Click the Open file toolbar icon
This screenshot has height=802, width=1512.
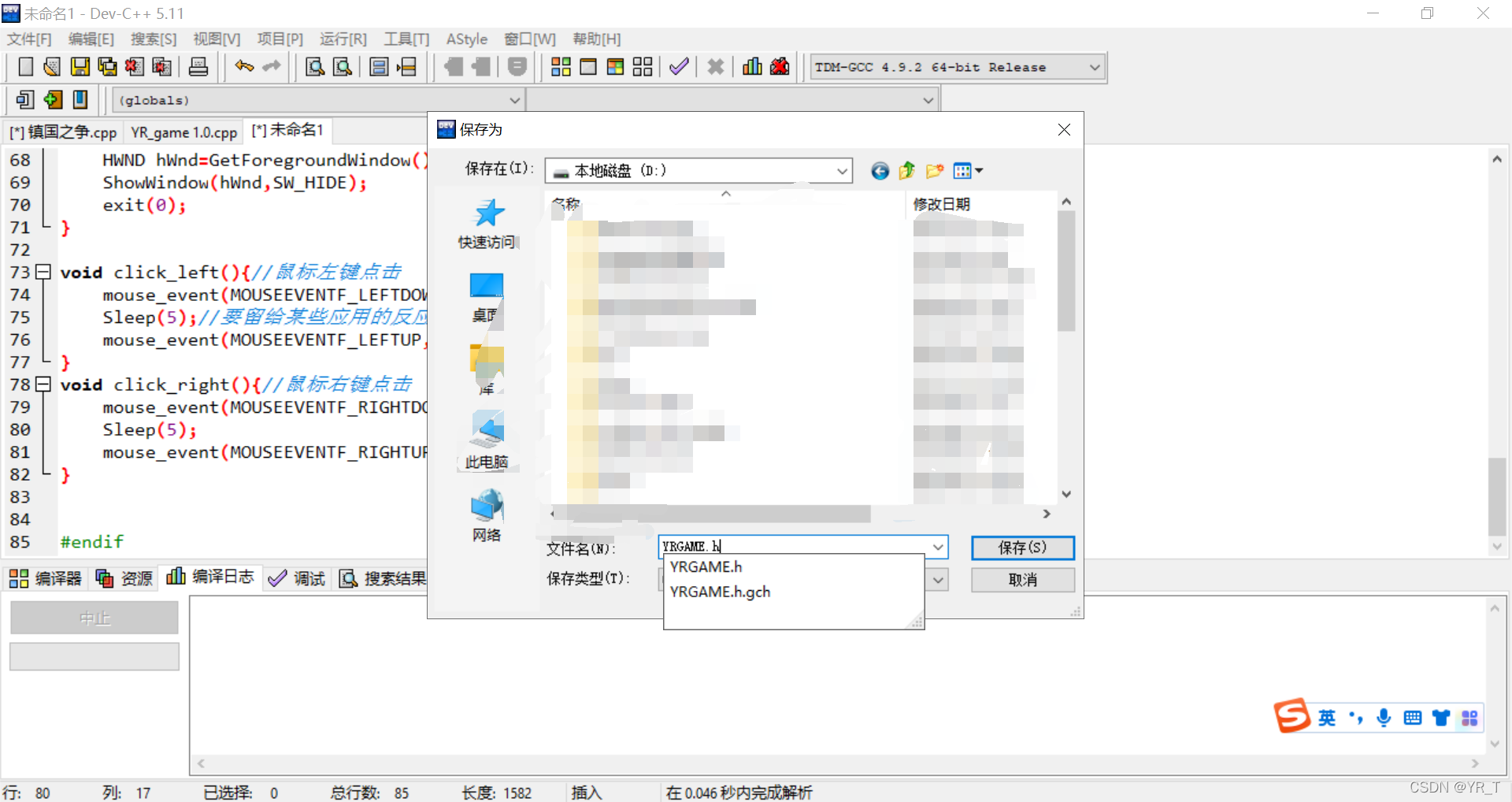point(52,67)
